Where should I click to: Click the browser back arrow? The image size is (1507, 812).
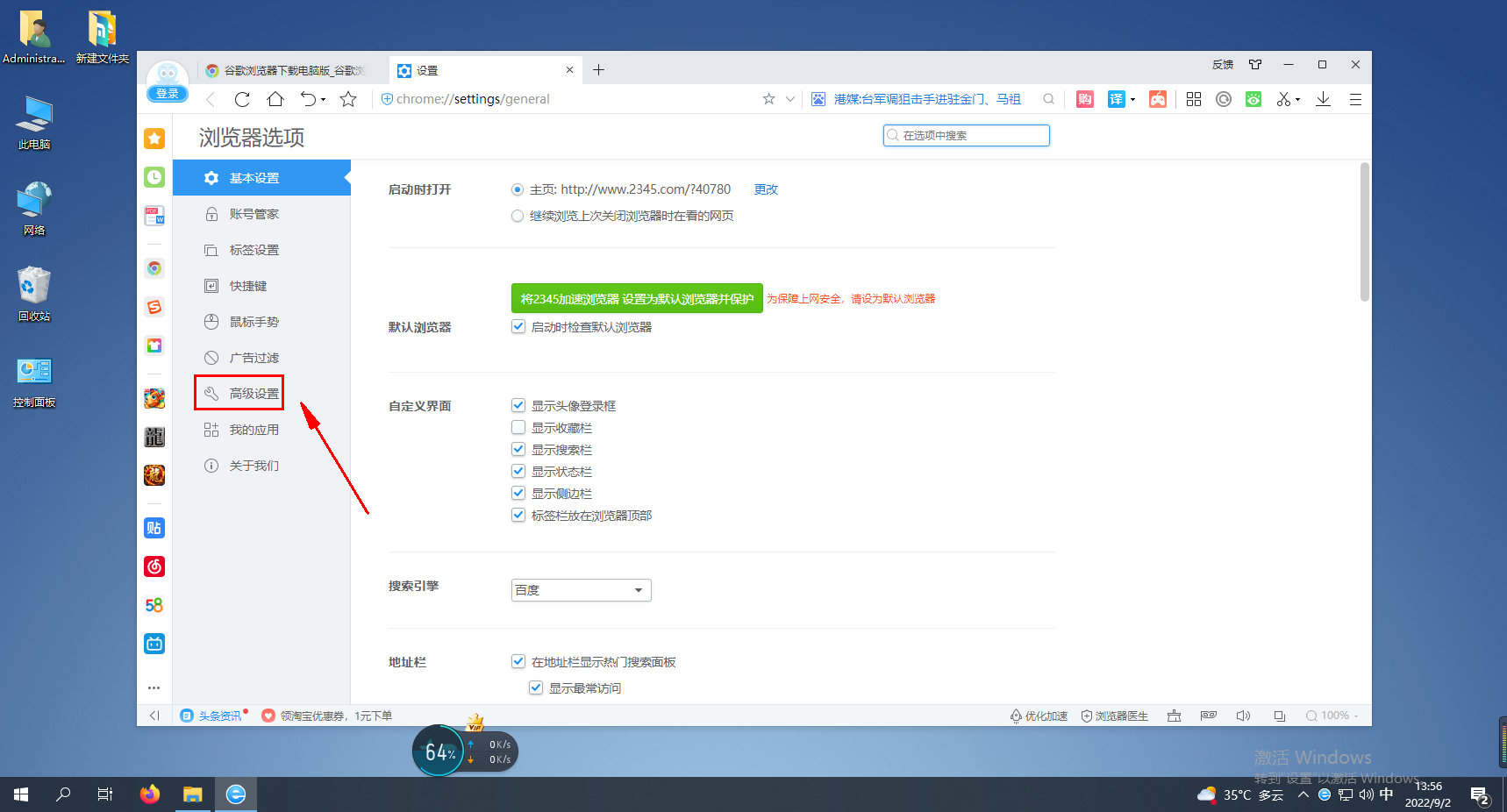pos(211,99)
